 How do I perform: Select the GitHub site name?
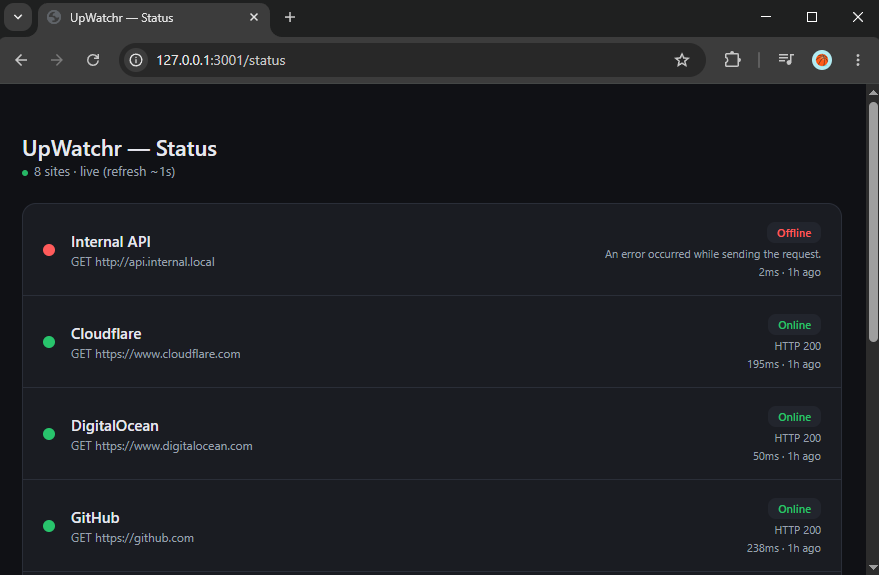tap(95, 517)
